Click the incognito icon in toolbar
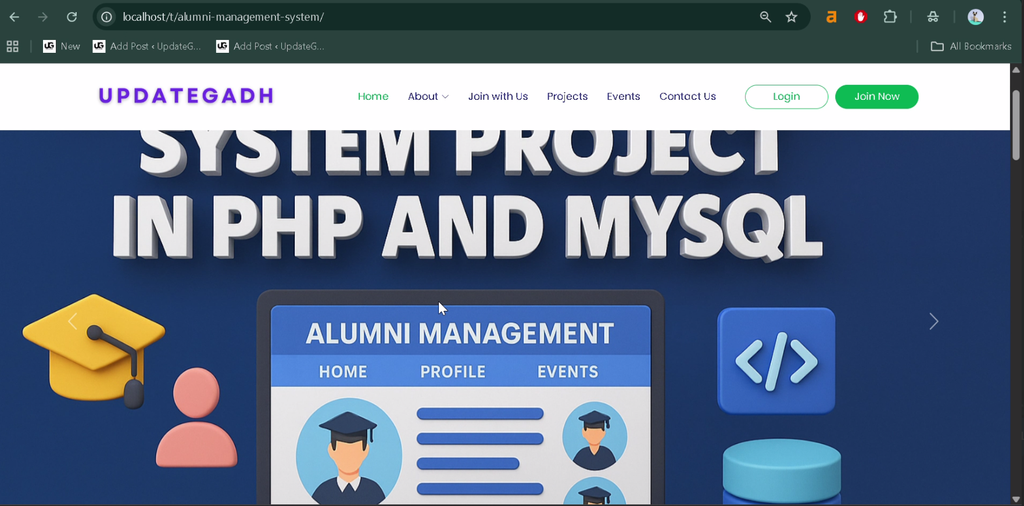1024x506 pixels. [933, 17]
